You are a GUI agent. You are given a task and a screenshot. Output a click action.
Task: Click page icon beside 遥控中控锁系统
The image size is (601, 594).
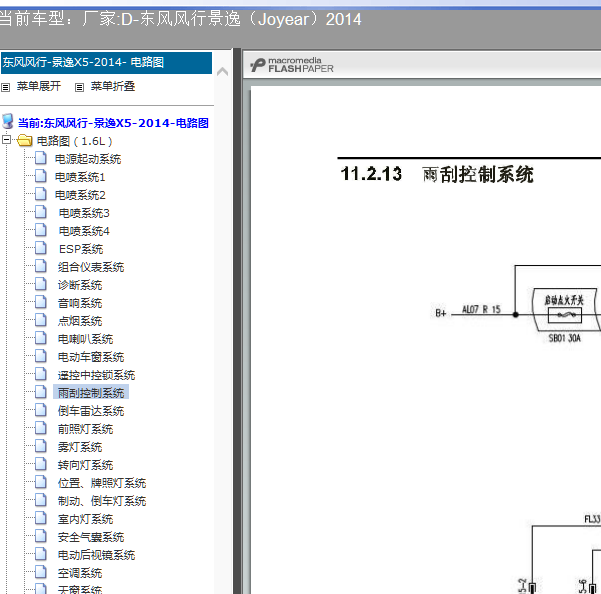[41, 374]
